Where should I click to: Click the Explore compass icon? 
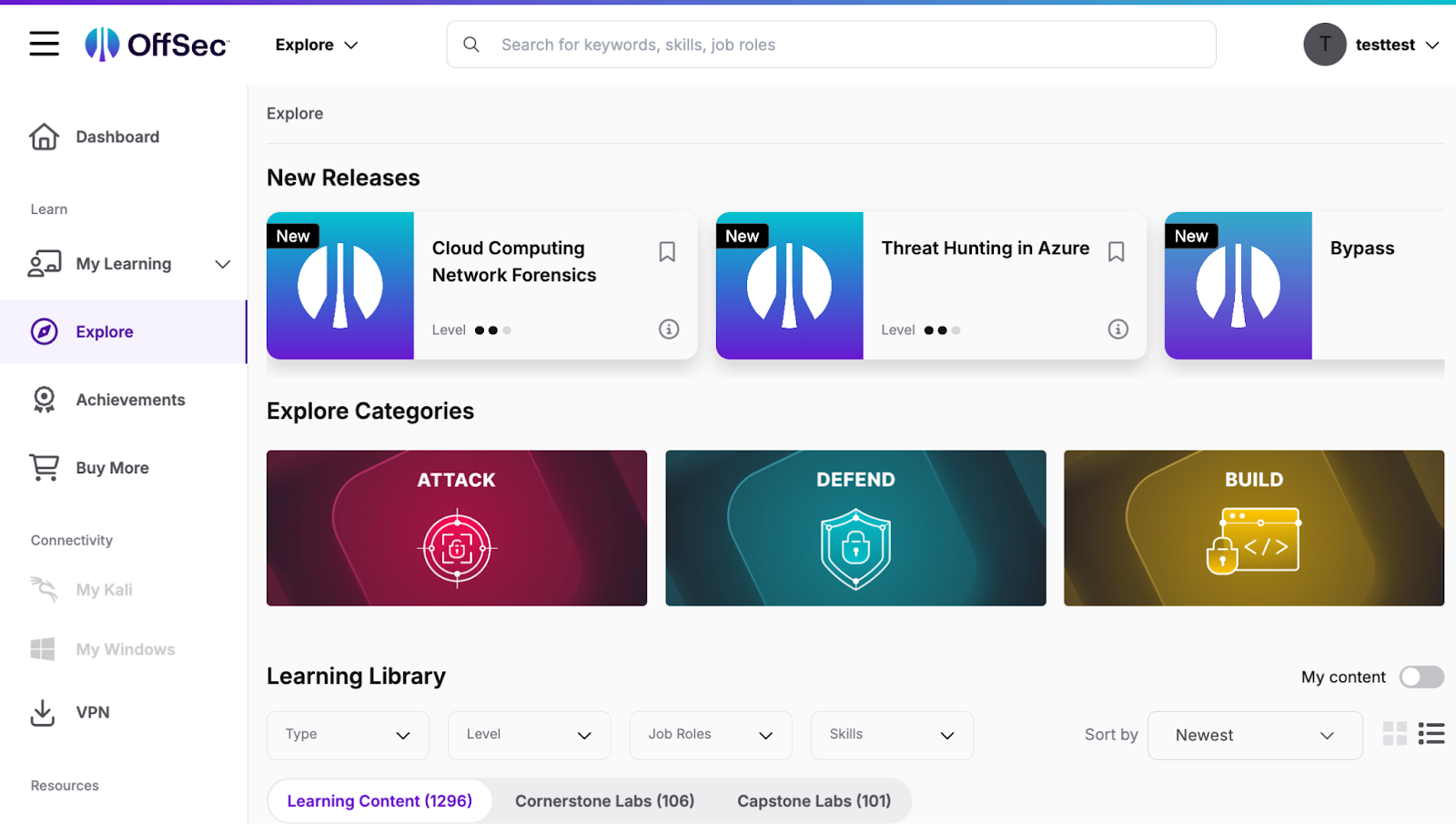pyautogui.click(x=44, y=331)
